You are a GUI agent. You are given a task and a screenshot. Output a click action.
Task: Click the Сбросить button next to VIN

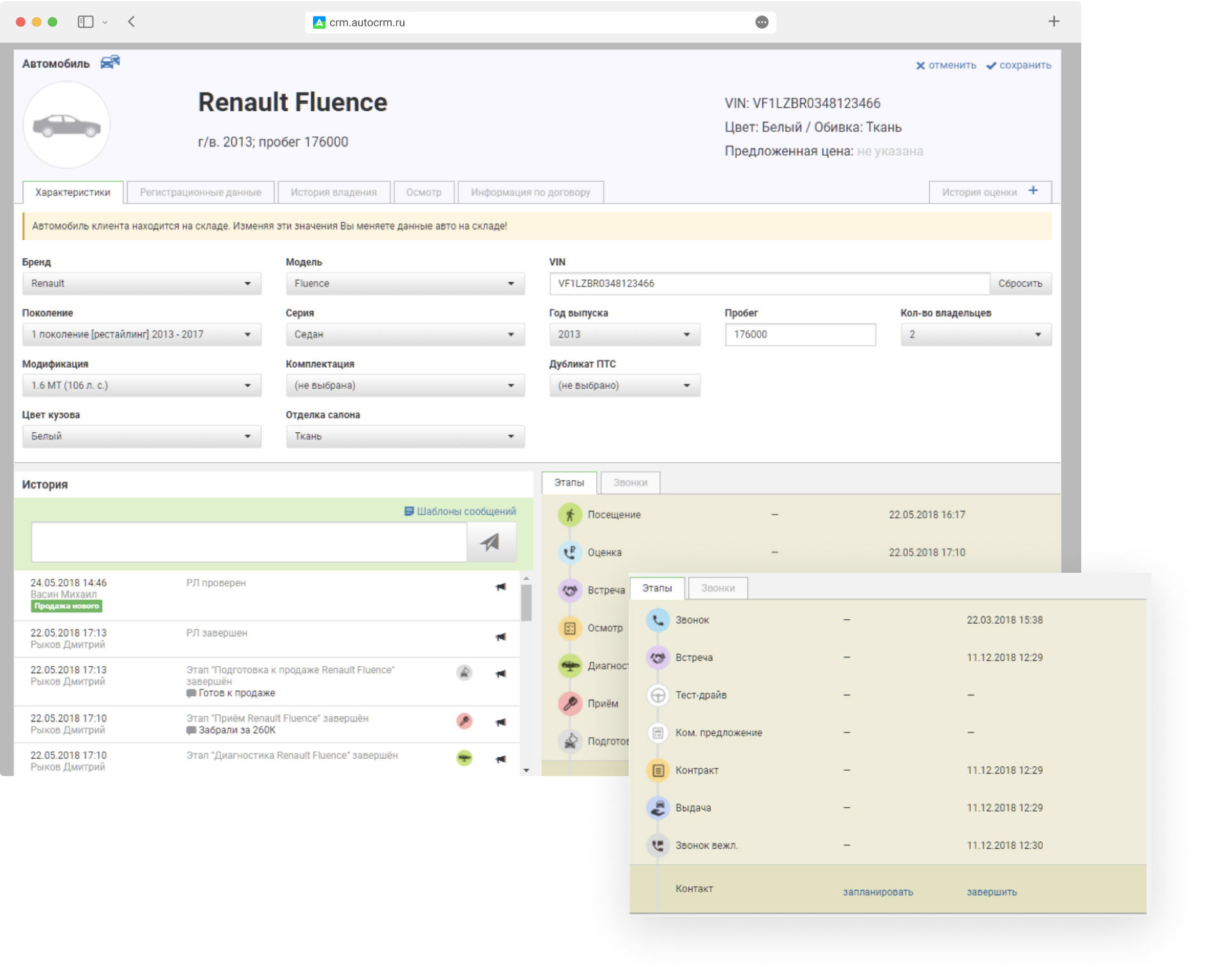(x=1022, y=284)
